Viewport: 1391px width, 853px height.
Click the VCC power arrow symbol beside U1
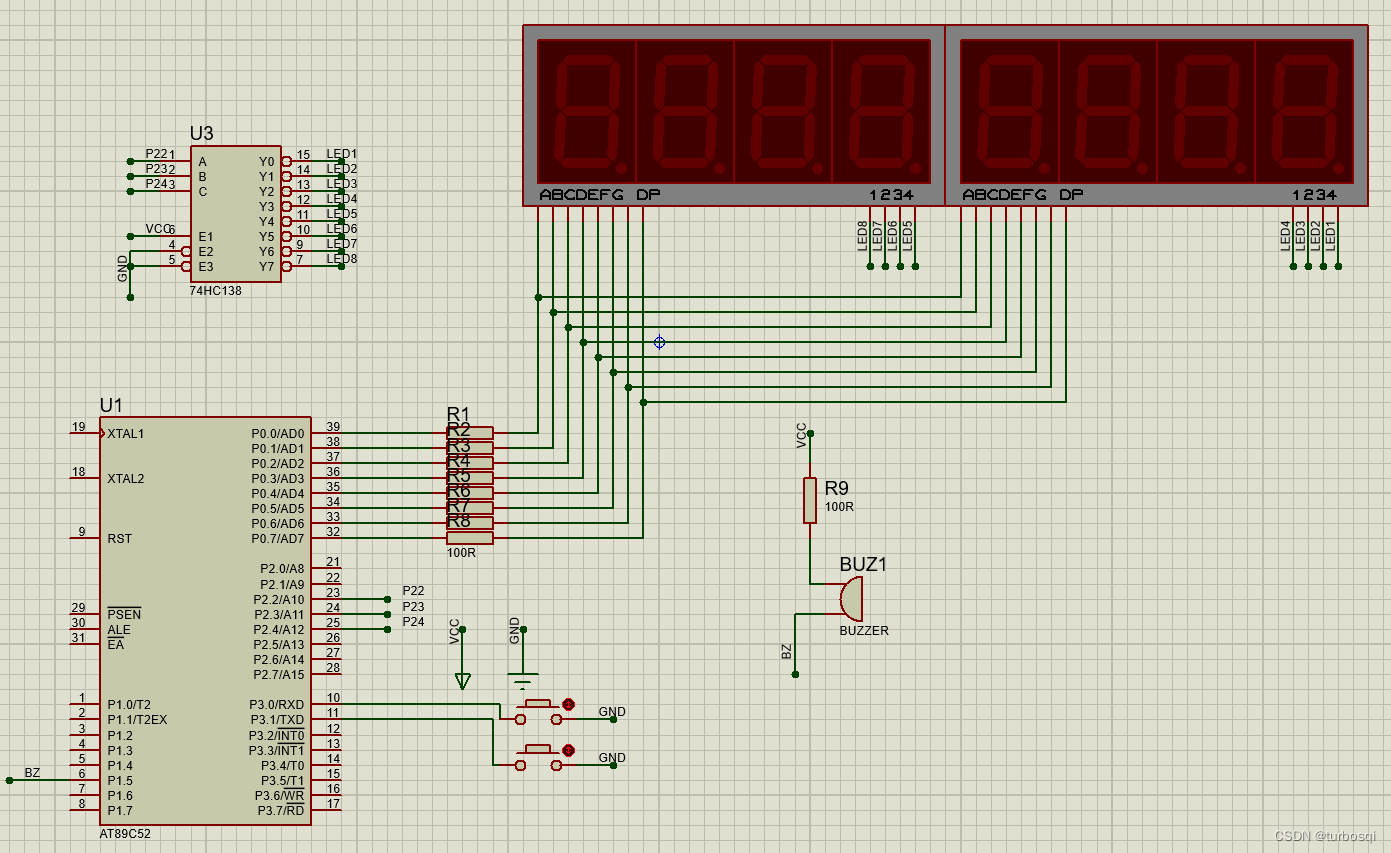pos(462,681)
